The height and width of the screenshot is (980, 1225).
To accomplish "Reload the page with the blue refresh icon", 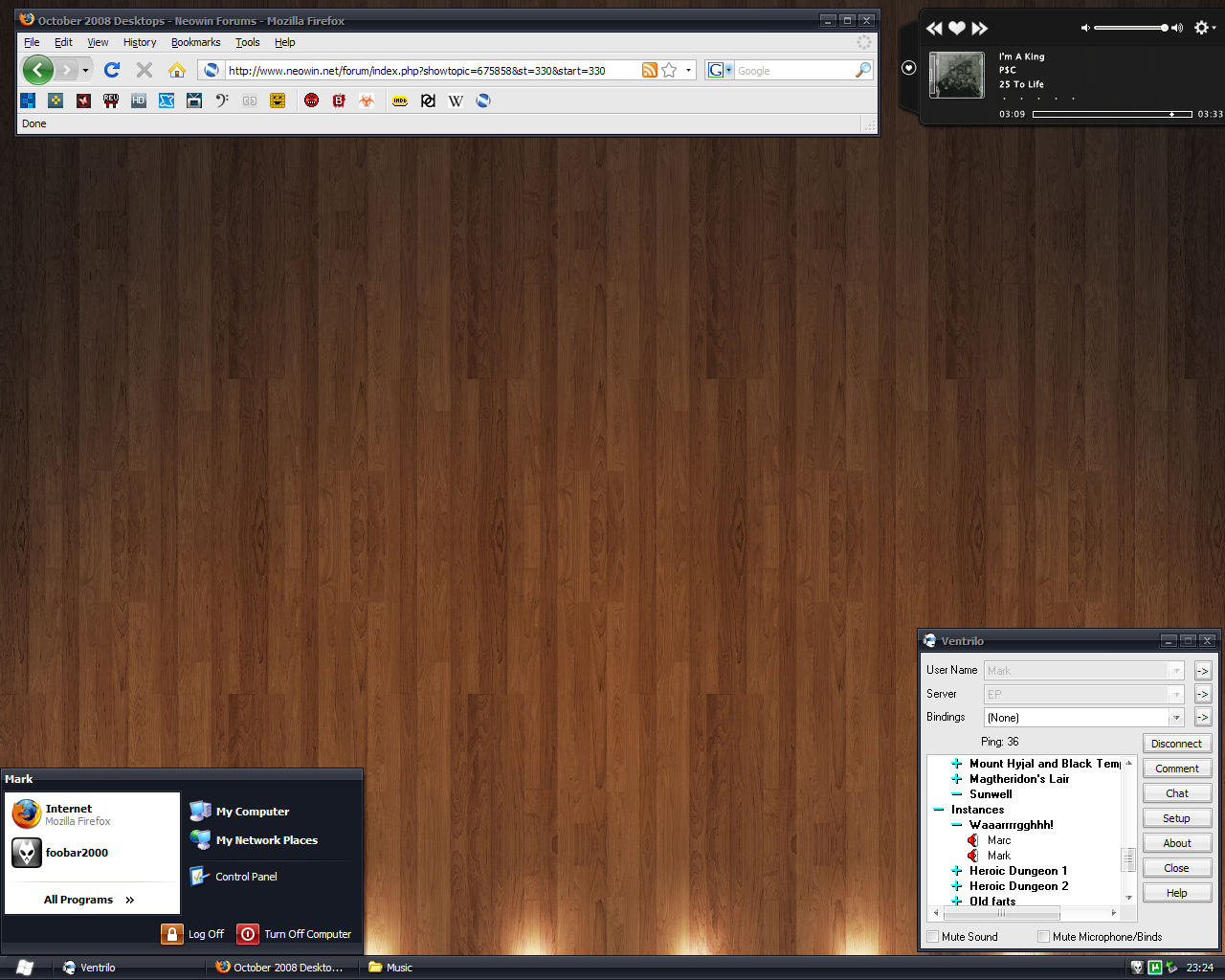I will pos(112,70).
